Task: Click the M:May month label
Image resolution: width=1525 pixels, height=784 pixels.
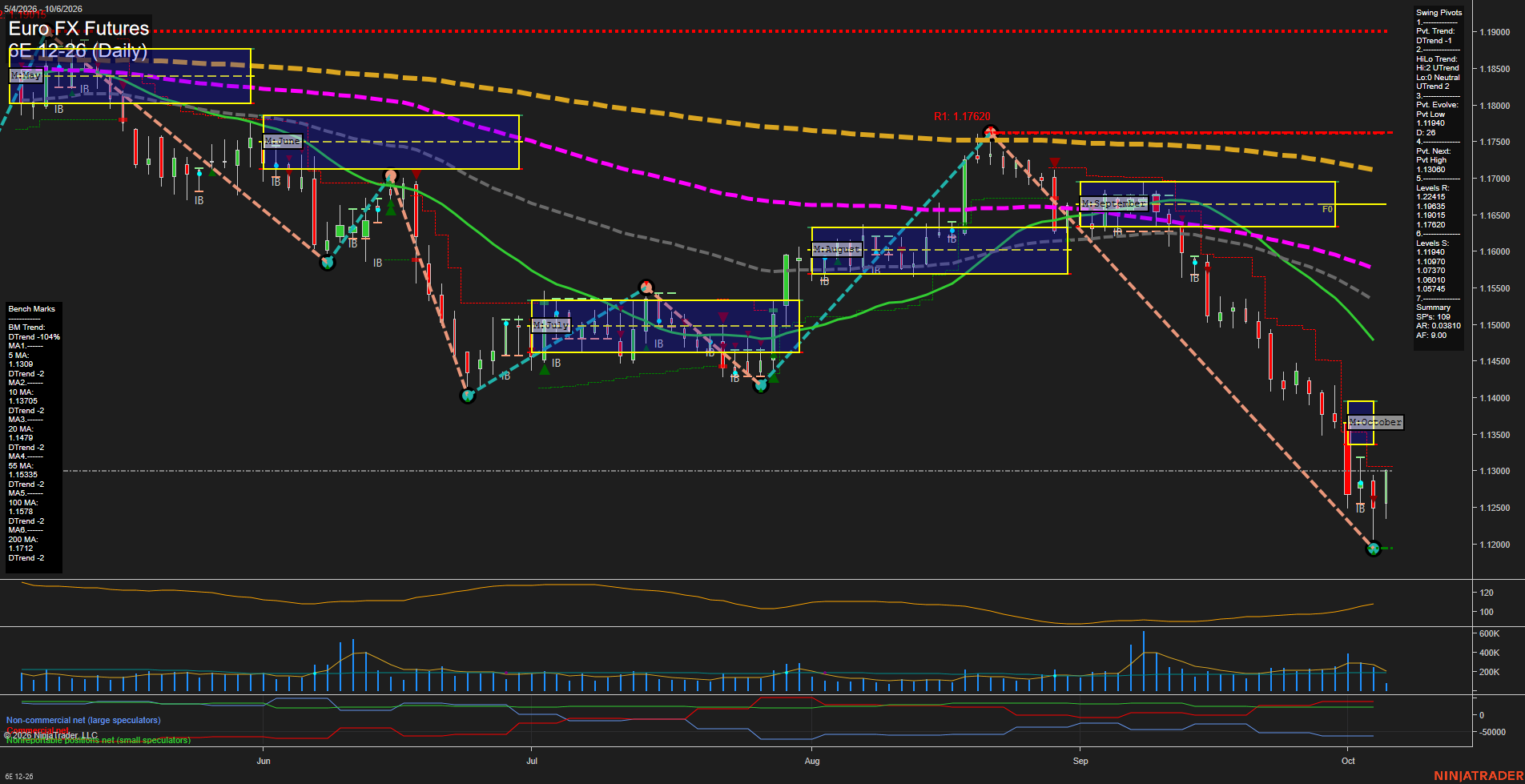Action: [26, 75]
